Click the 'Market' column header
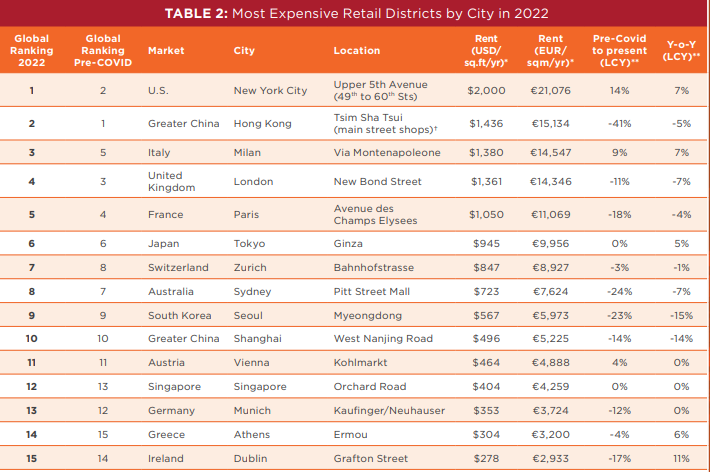This screenshot has height=472, width=710. (x=166, y=50)
